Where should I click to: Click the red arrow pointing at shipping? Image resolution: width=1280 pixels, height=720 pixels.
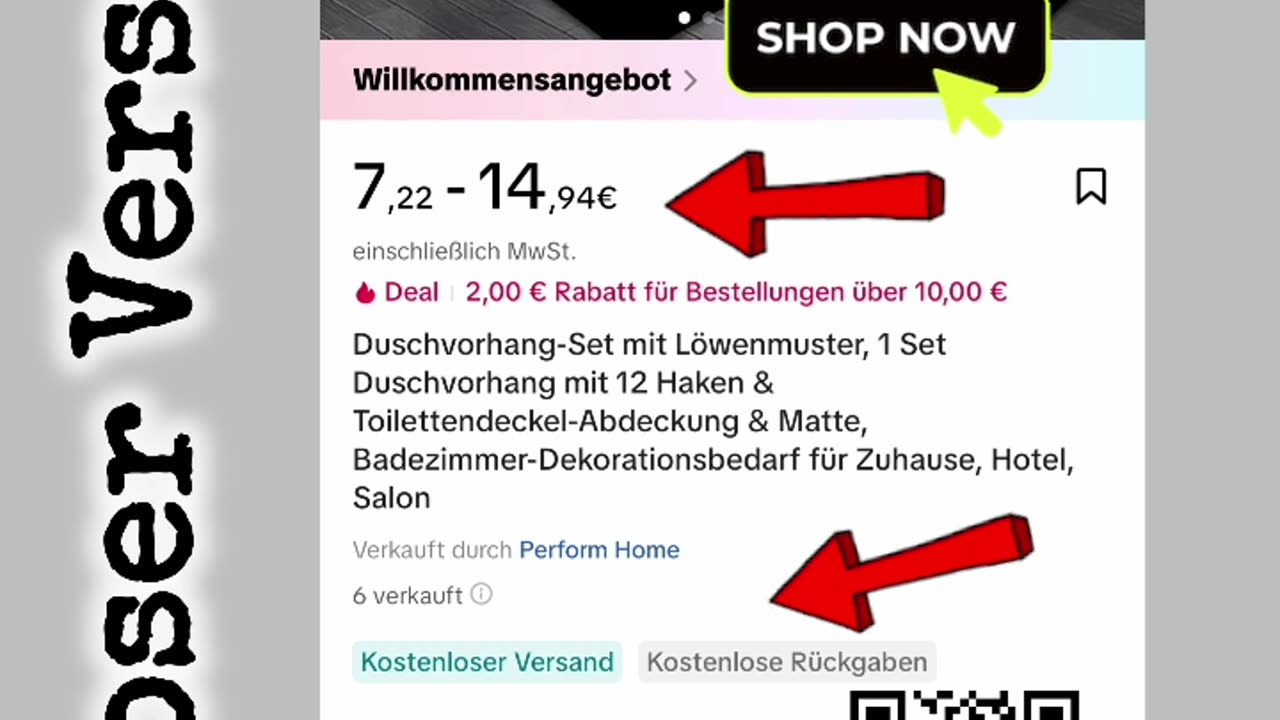(901, 573)
